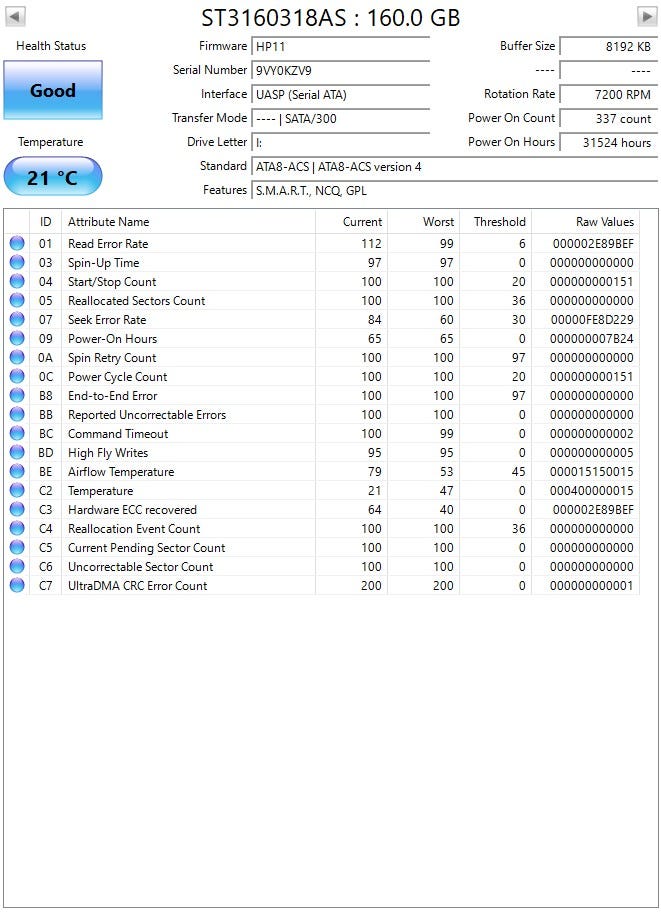Click status icon for Airflow Temperature
This screenshot has width=661, height=912.
[17, 471]
